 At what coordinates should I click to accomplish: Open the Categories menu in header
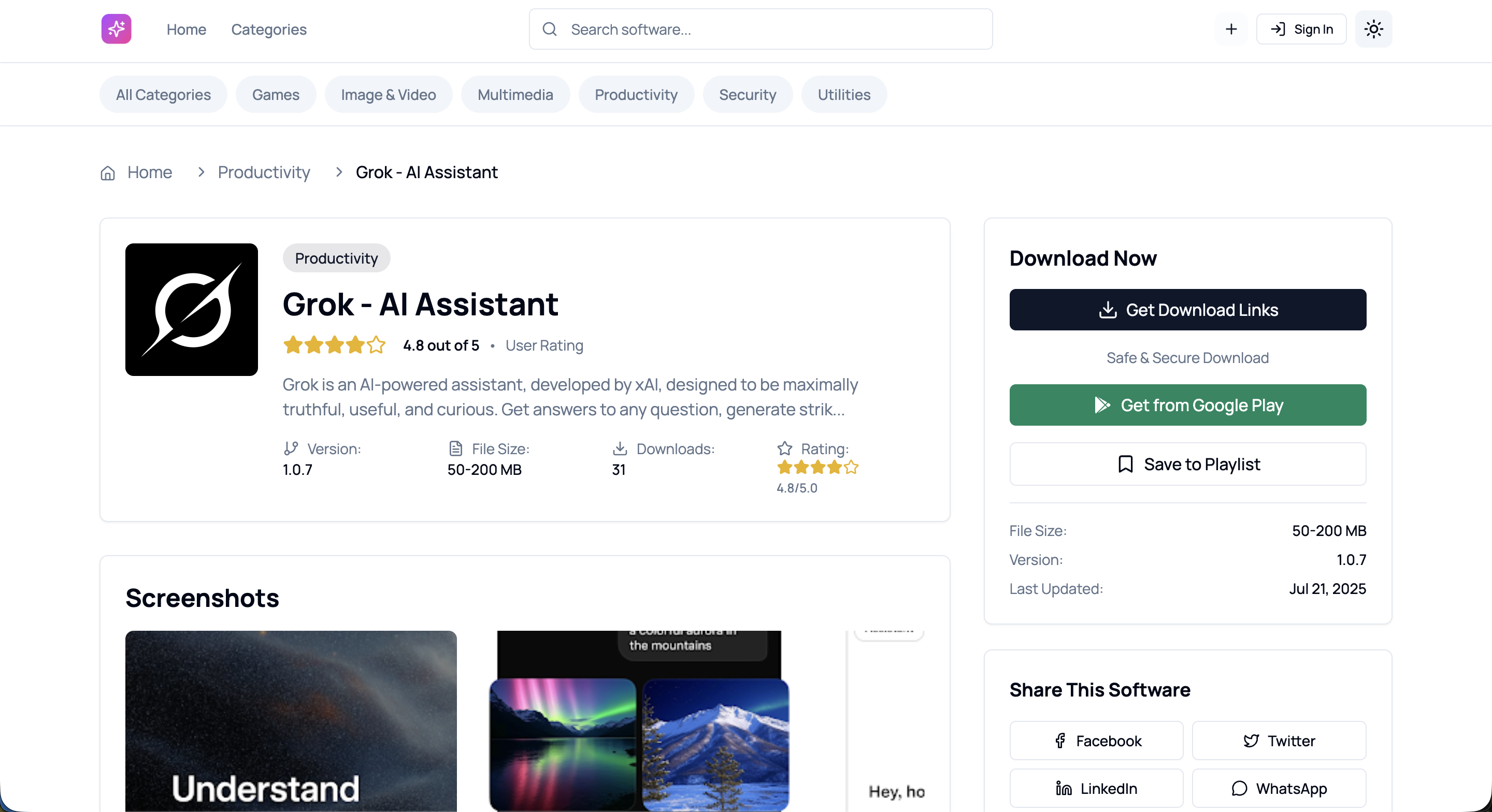click(x=269, y=29)
